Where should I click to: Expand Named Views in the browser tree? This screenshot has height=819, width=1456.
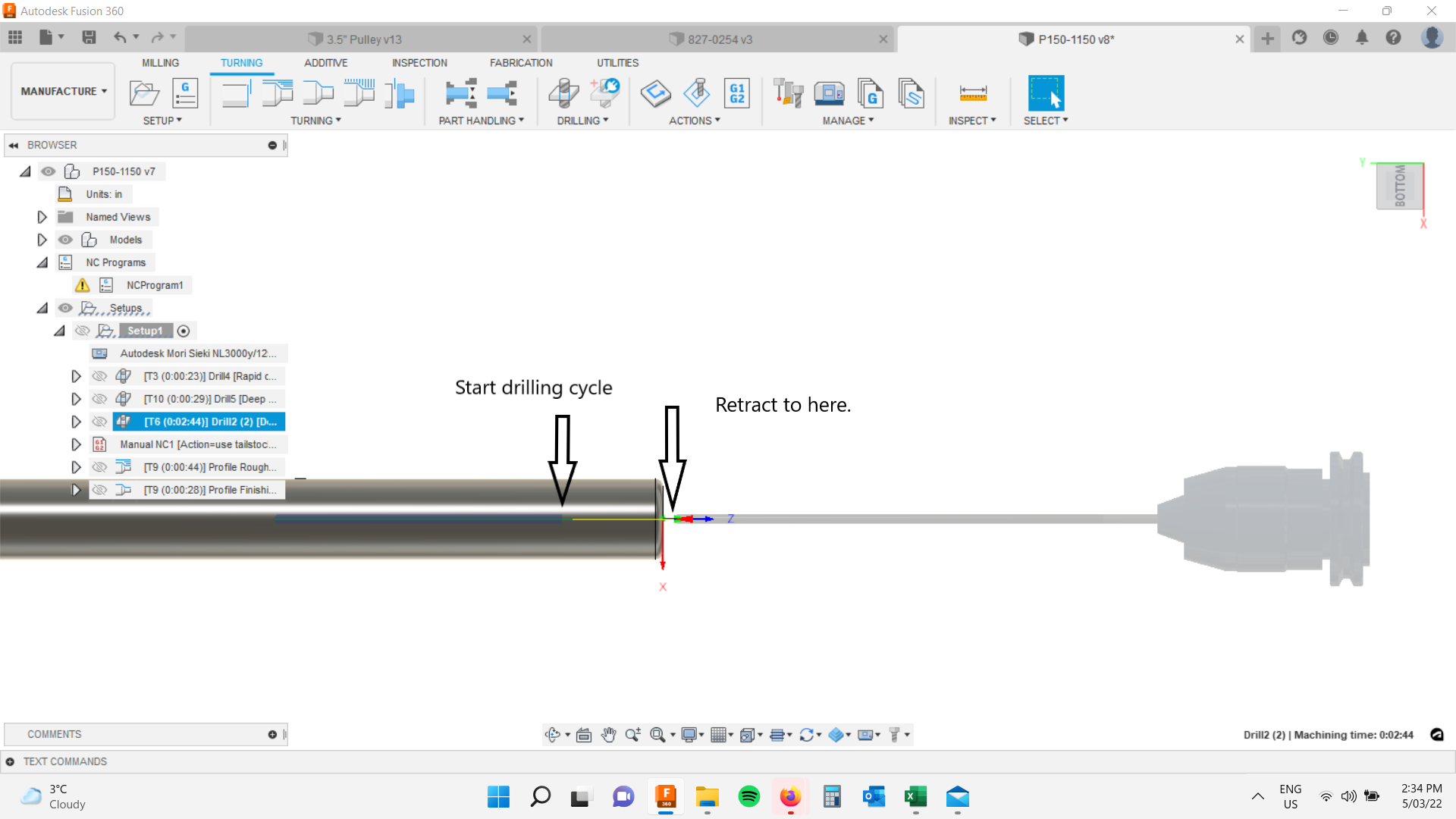click(42, 217)
